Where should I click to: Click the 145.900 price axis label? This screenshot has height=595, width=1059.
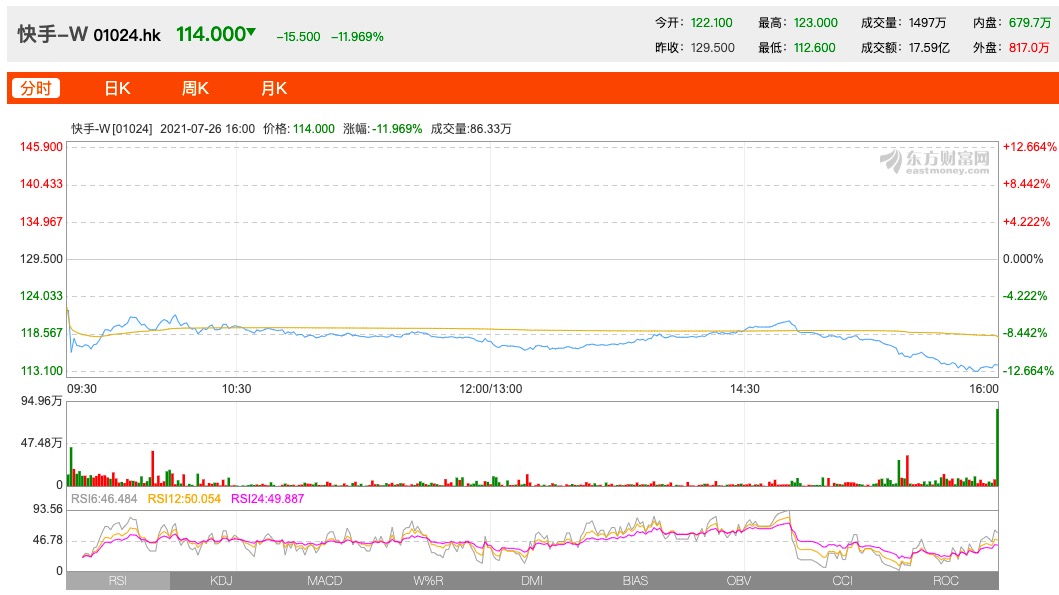point(41,147)
